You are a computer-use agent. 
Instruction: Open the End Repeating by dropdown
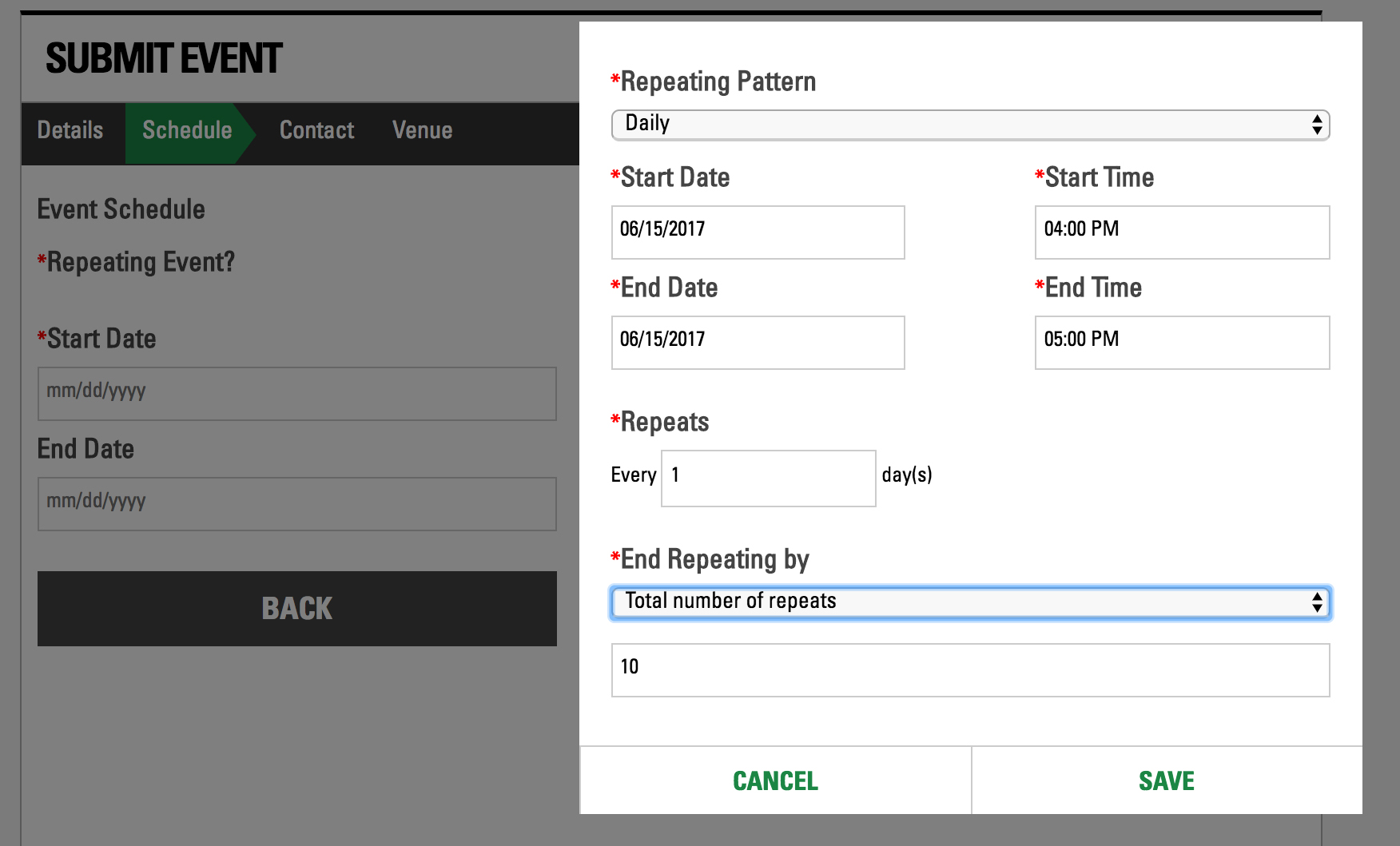click(x=970, y=602)
